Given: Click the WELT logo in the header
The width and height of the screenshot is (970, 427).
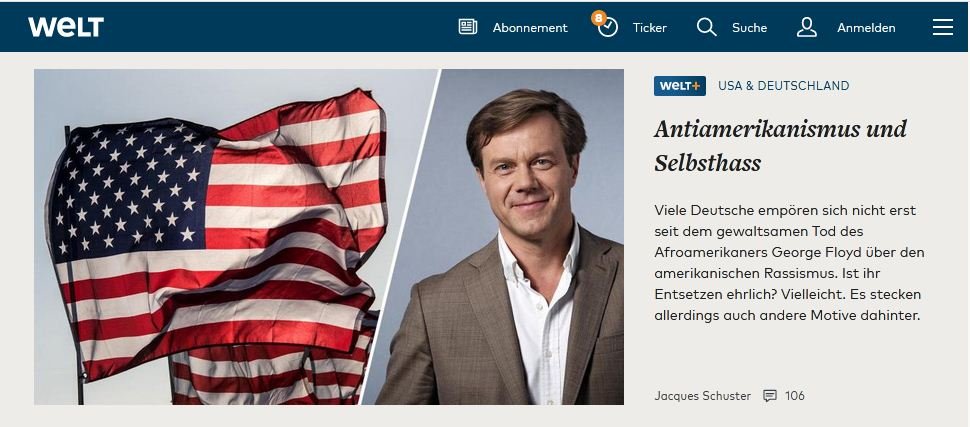Looking at the screenshot, I should [x=66, y=27].
